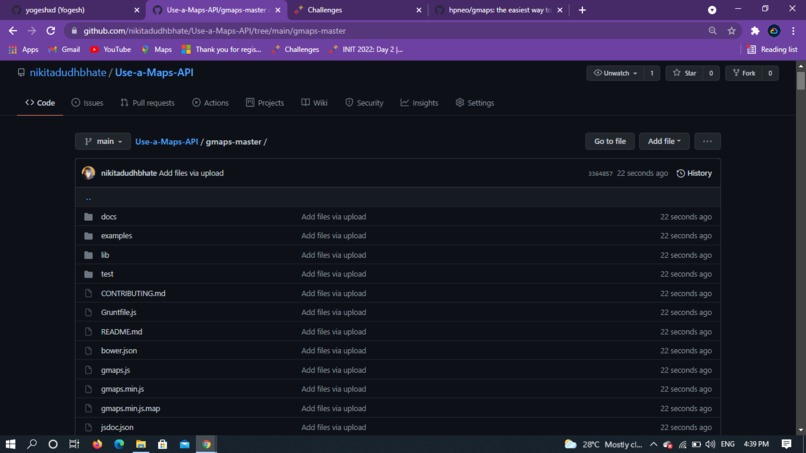Click the browser forward arrow
Viewport: 806px width, 453px height.
[32, 31]
